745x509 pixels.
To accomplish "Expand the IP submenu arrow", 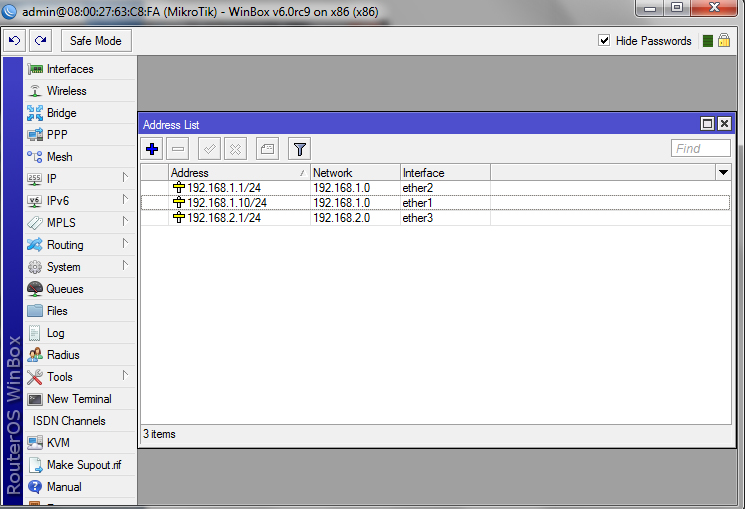I will coord(125,178).
